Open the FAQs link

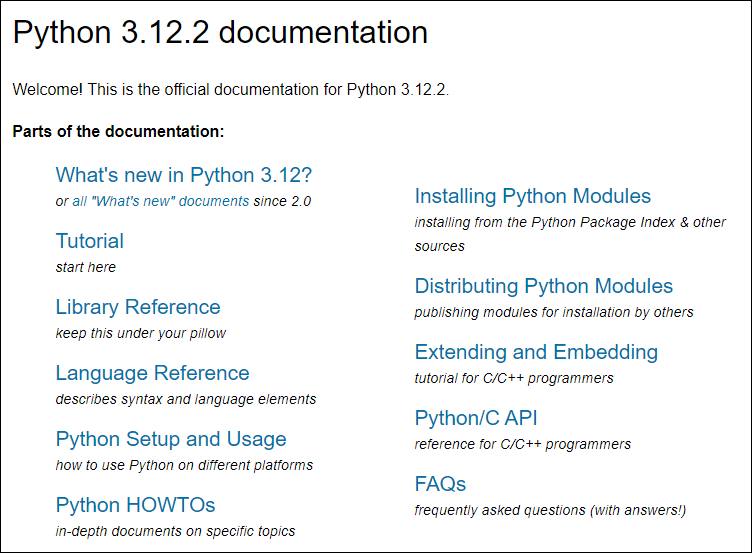pos(440,484)
